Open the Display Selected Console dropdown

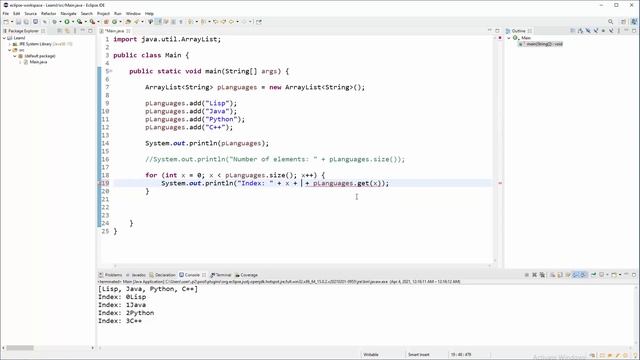pyautogui.click(x=607, y=275)
